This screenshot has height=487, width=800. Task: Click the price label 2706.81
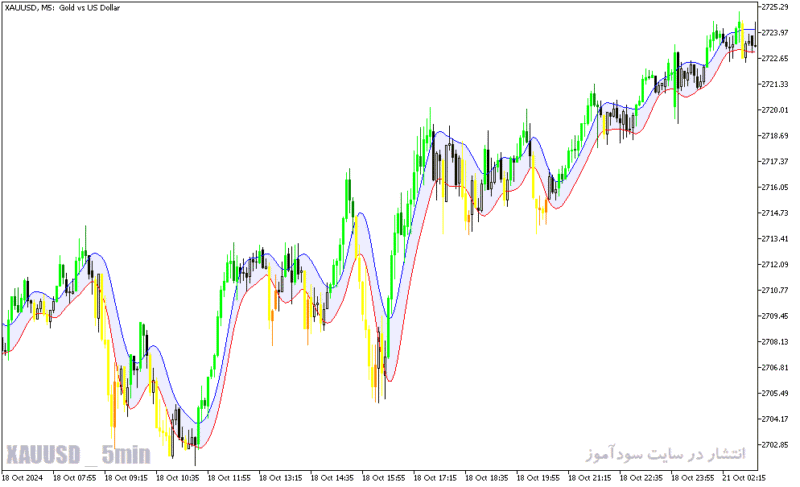tap(774, 367)
